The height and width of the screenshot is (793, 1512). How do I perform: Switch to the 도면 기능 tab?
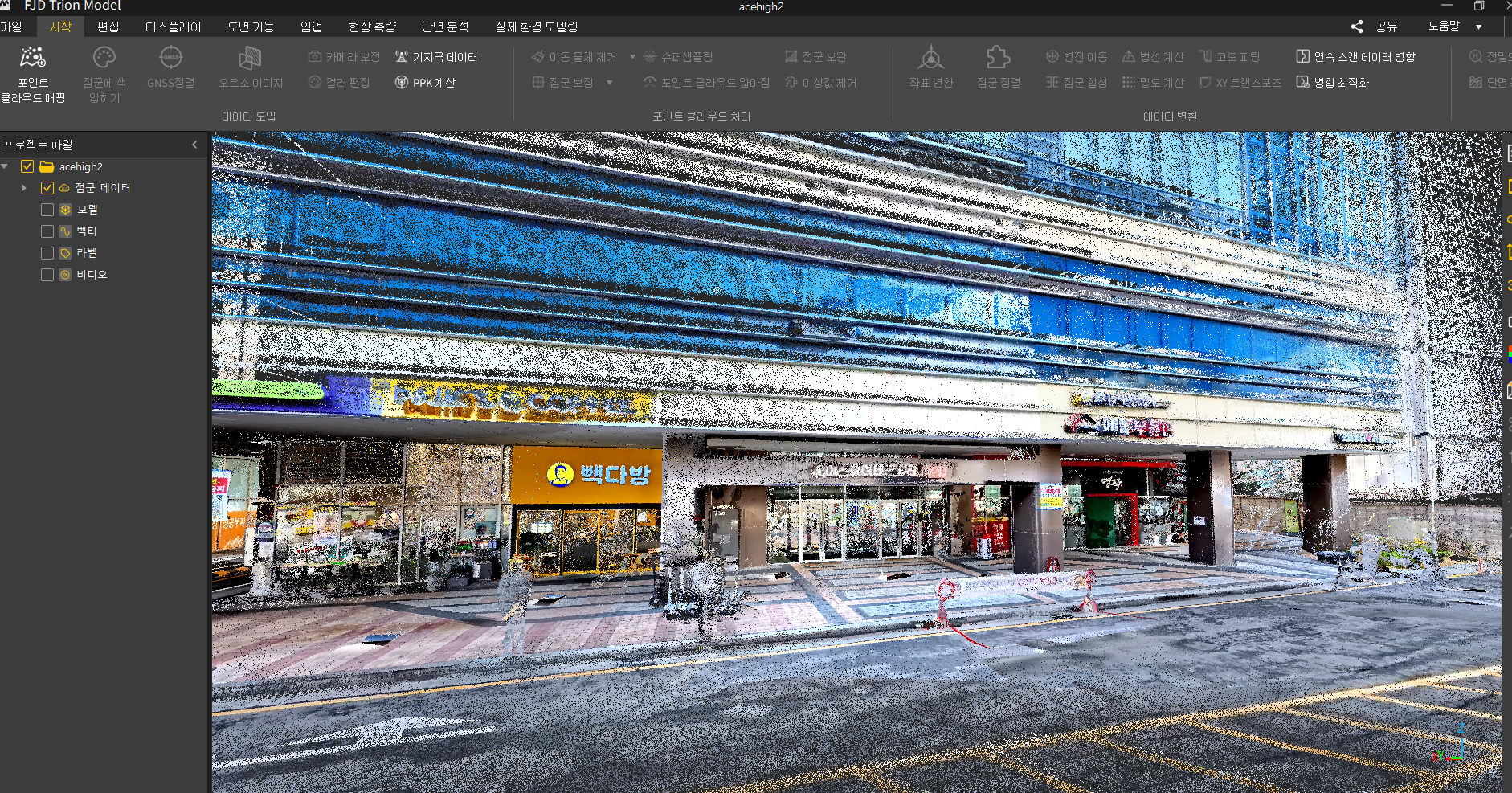(251, 27)
